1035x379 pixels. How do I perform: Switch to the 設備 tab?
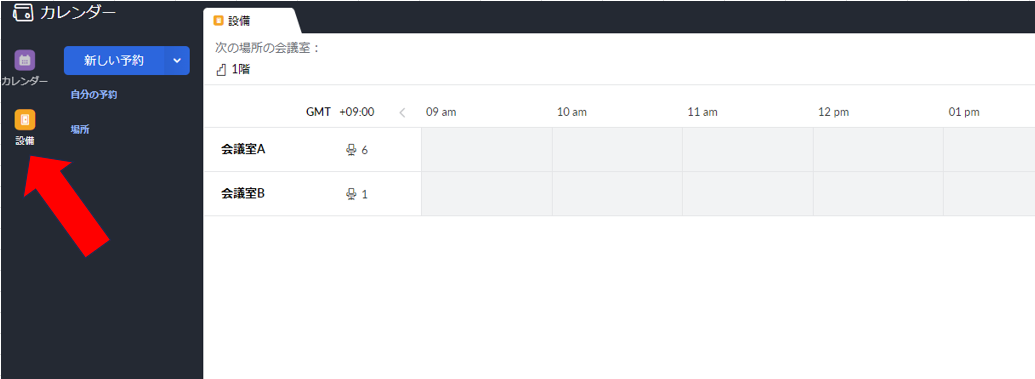[251, 21]
